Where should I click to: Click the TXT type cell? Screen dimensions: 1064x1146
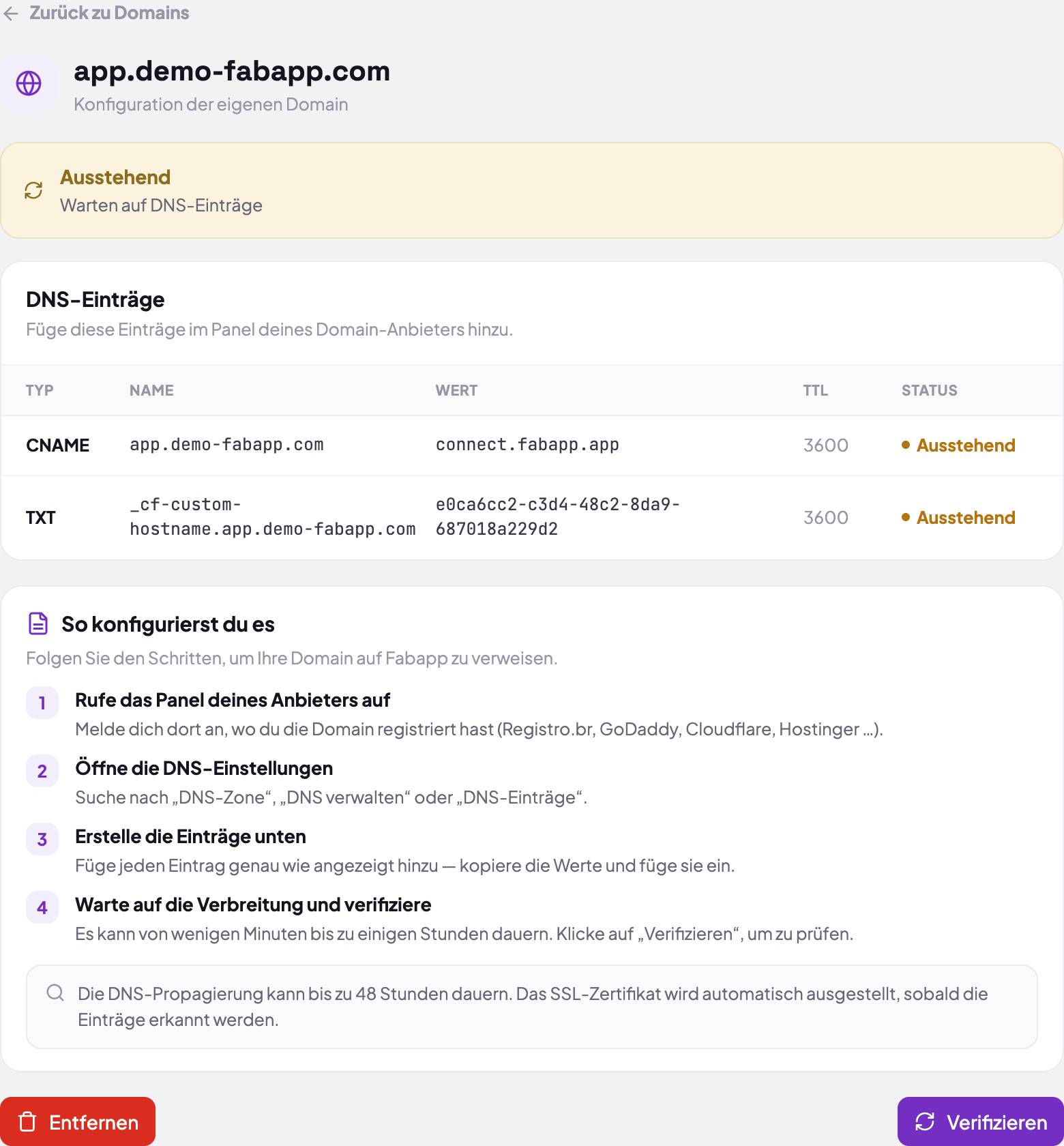(41, 518)
